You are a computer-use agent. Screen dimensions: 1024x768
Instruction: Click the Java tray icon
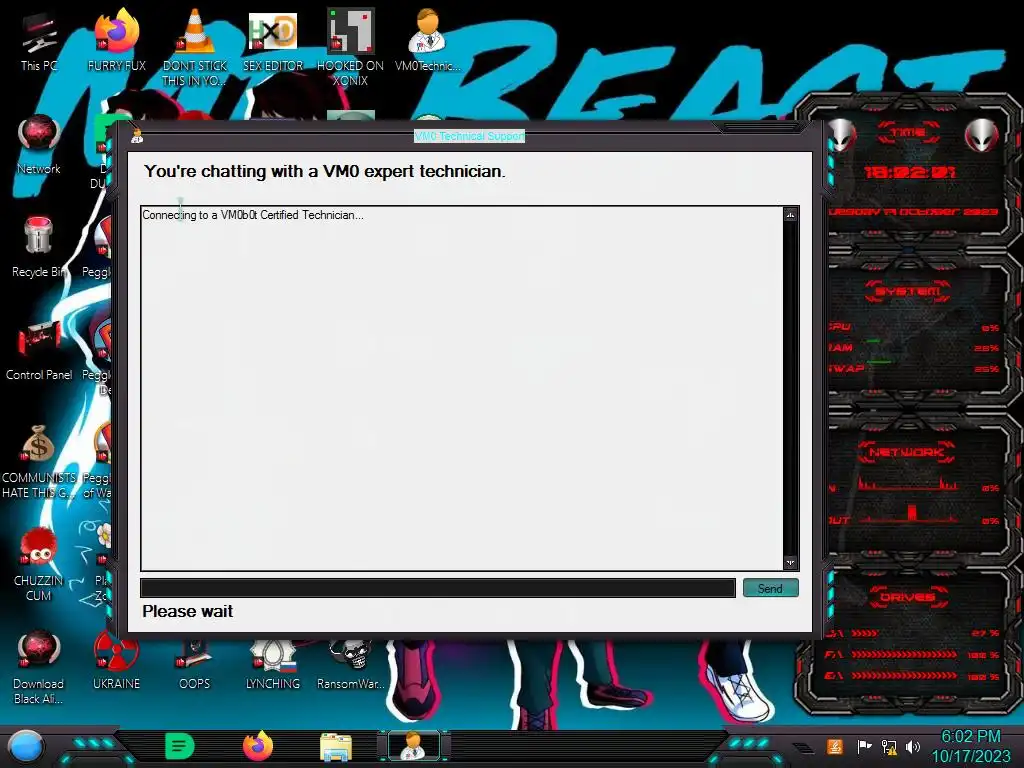835,746
